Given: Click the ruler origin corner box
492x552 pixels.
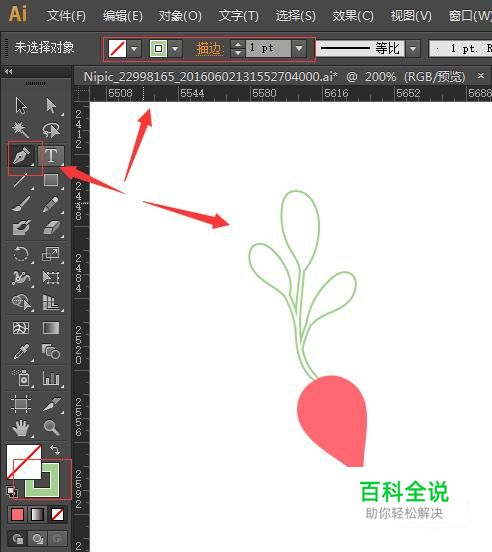Looking at the screenshot, I should (81, 94).
